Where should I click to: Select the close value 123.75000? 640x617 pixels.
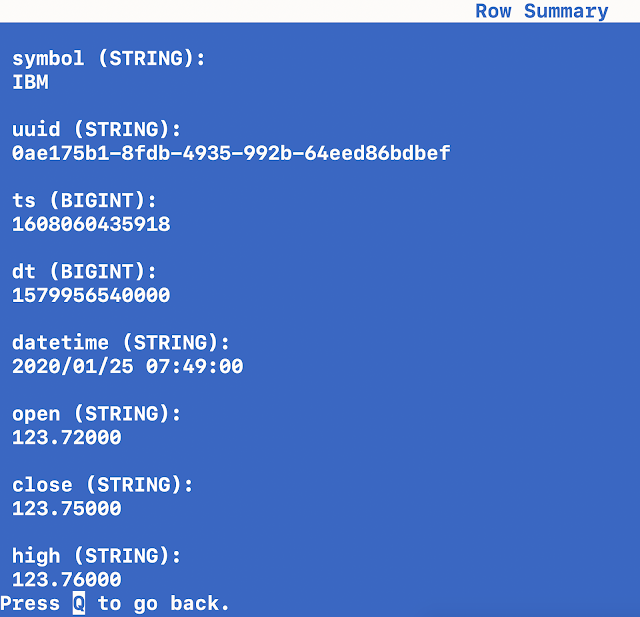(67, 509)
